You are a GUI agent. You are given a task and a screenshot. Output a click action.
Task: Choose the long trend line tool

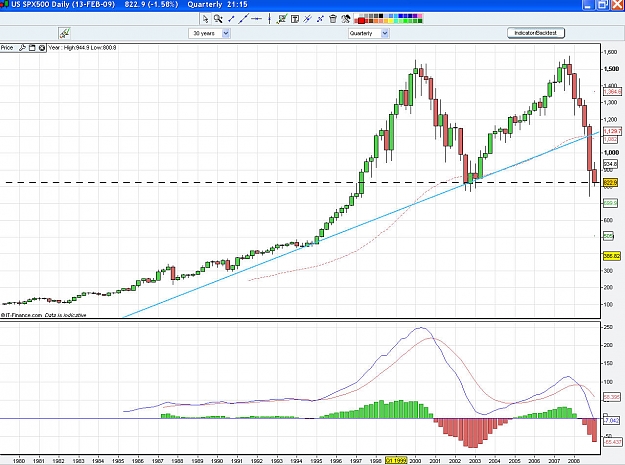click(x=243, y=19)
